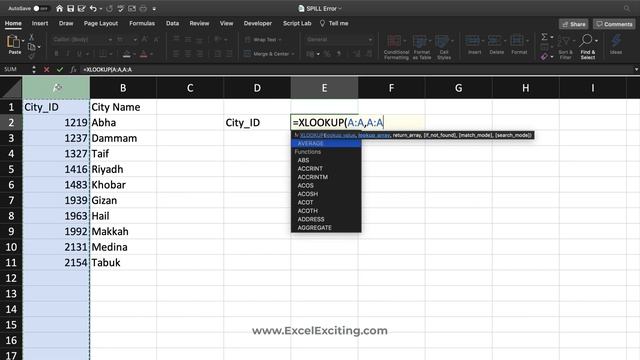The image size is (640, 360).
Task: Click the Save disk icon
Action: tap(71, 8)
